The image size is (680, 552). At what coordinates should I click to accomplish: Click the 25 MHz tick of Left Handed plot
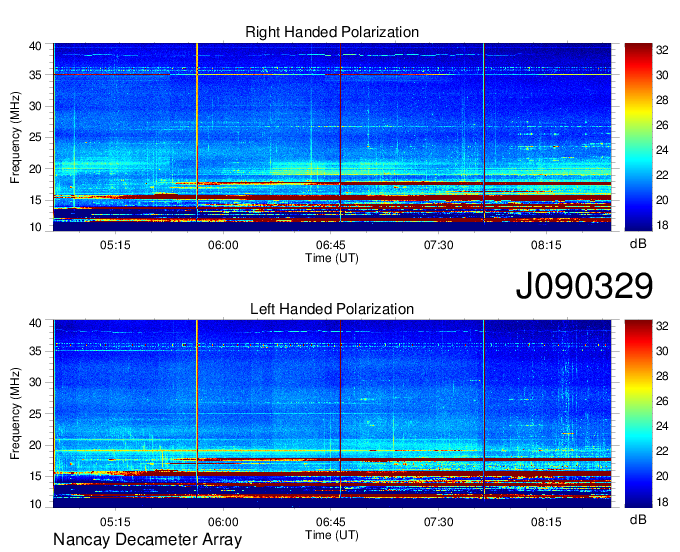tap(36, 414)
